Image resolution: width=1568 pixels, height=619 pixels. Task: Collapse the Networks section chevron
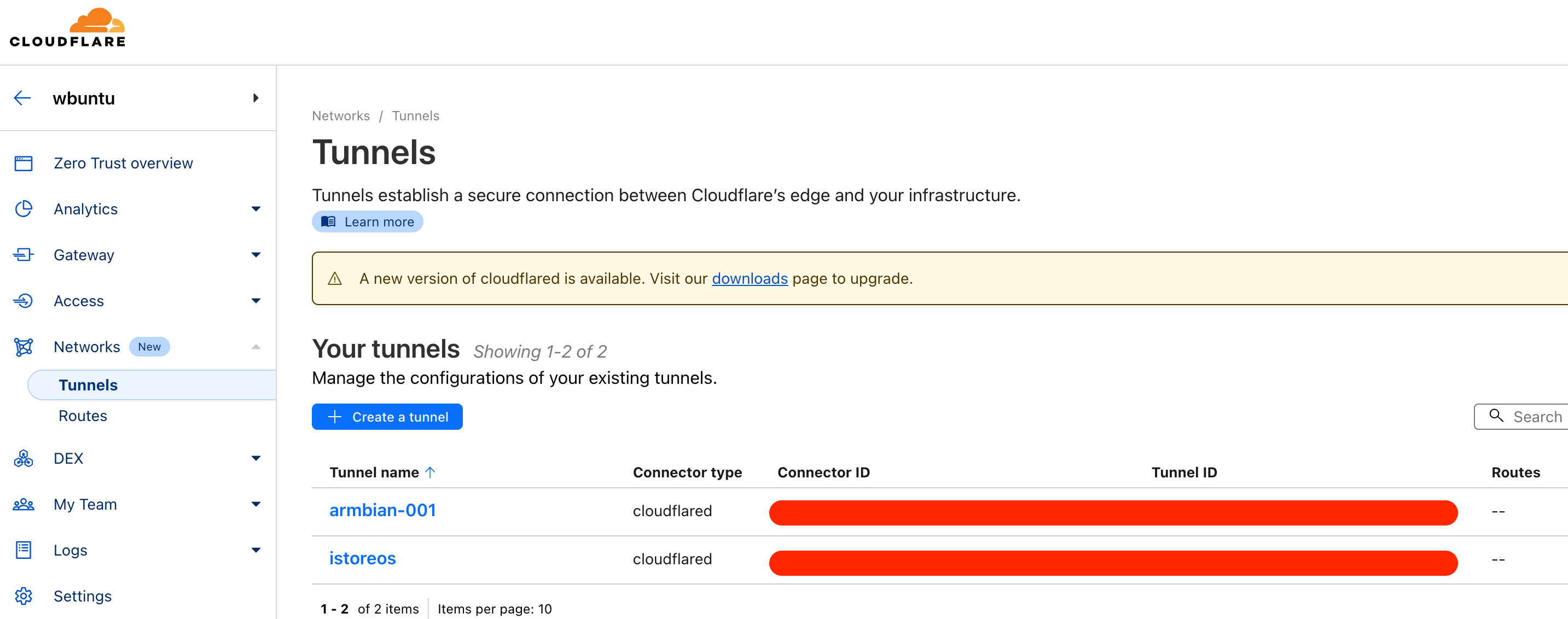point(255,347)
